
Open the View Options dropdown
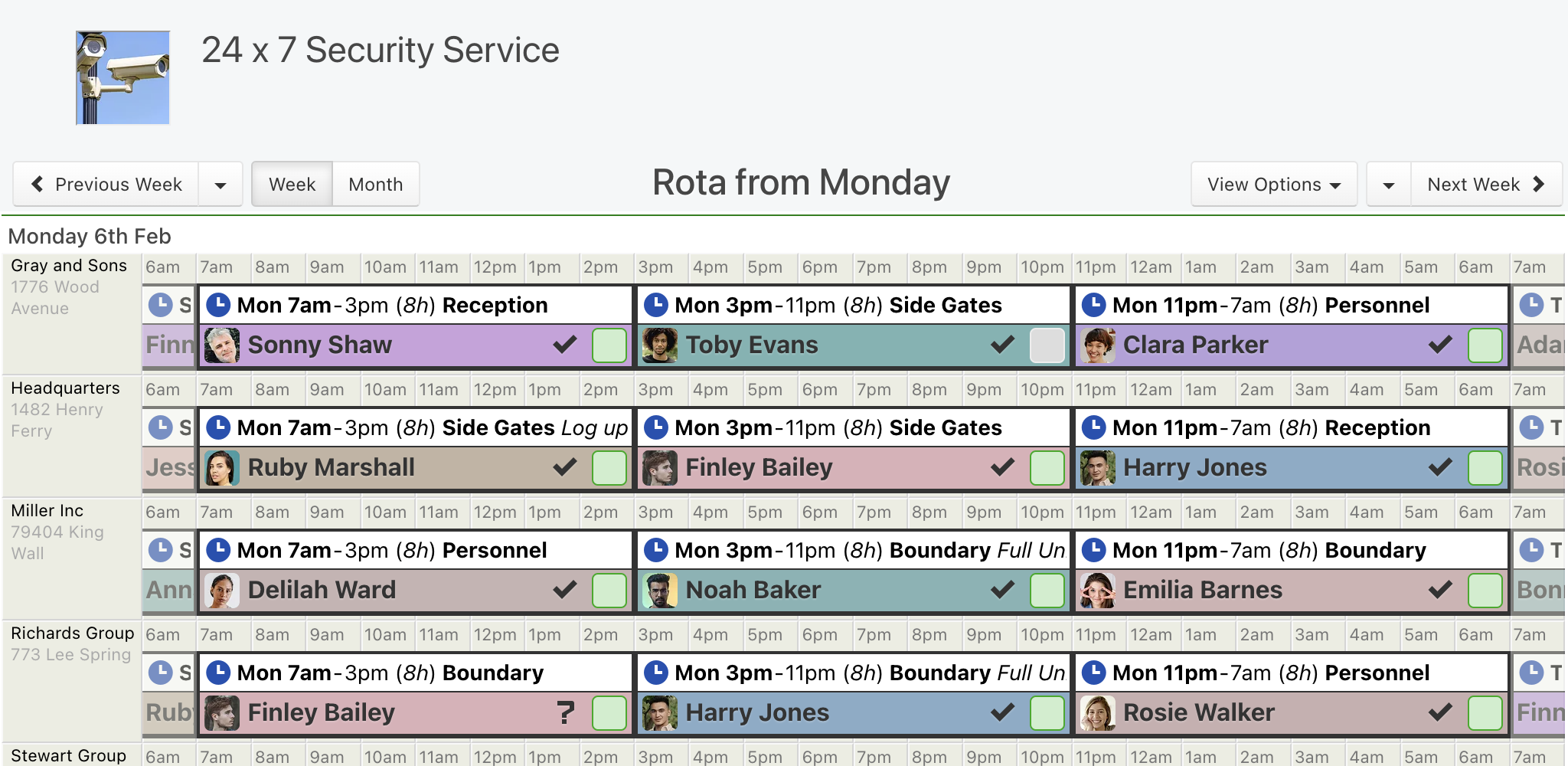1273,184
